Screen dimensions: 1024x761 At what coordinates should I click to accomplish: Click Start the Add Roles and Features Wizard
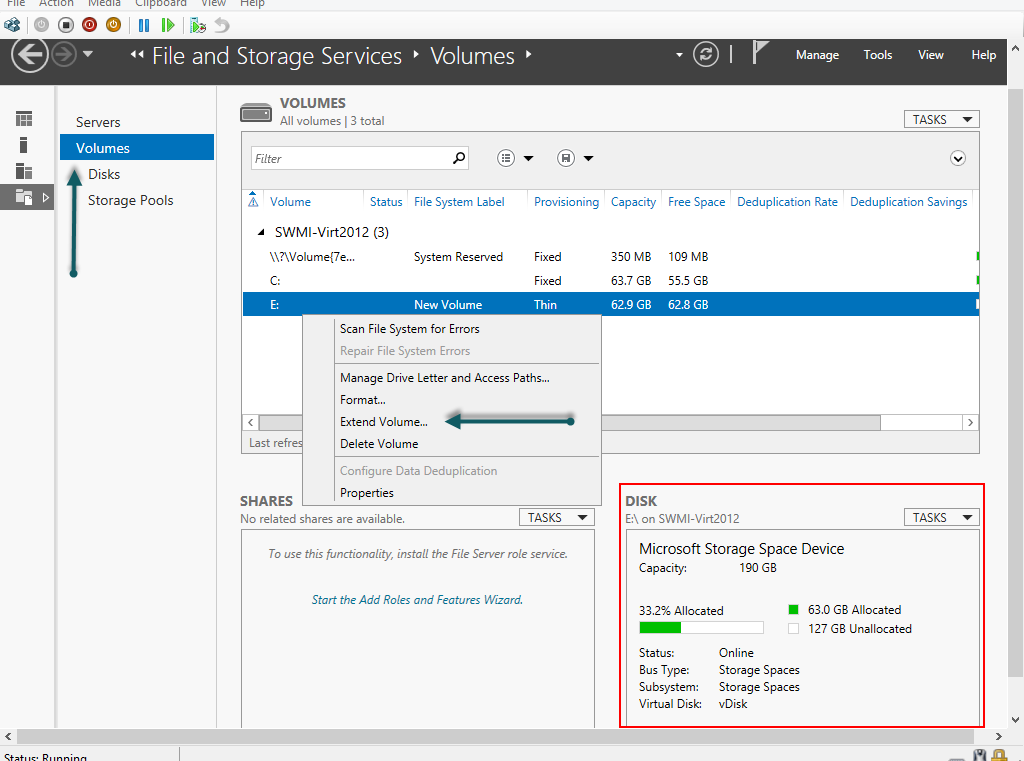[417, 600]
